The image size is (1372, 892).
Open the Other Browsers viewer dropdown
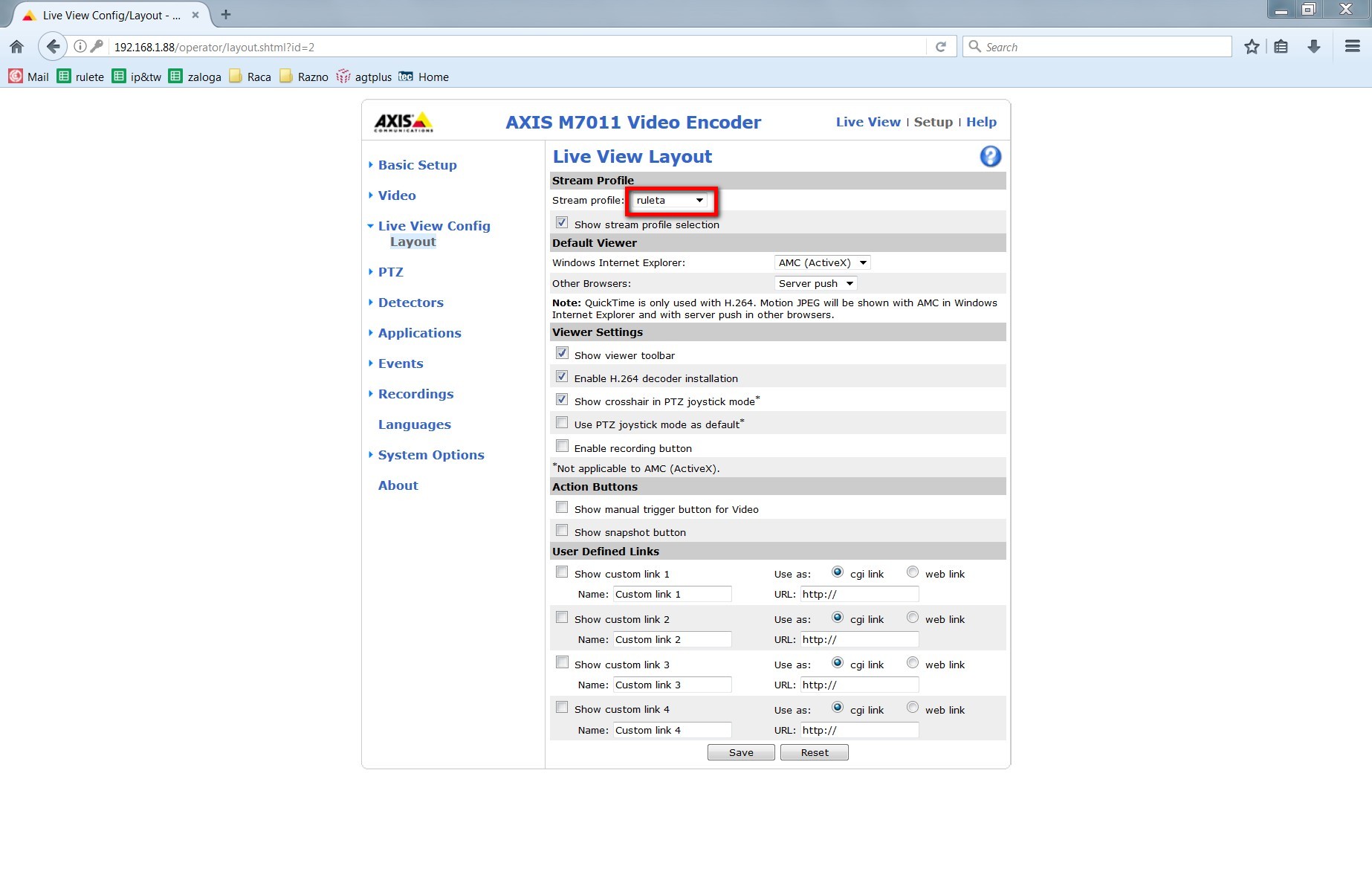click(x=815, y=283)
